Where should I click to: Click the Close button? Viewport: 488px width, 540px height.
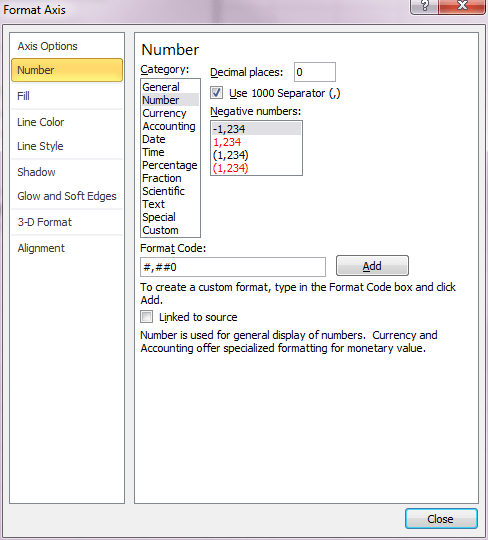441,519
